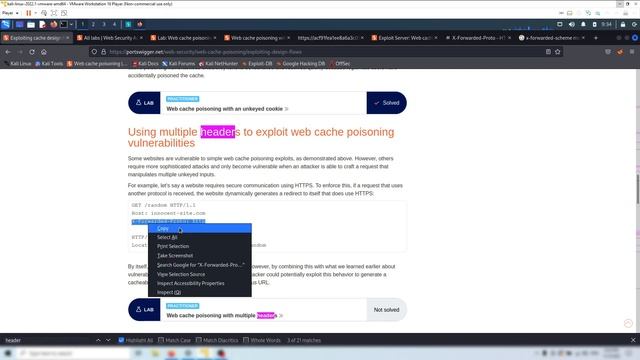
Task: Open Exploit-DB bookmark
Action: coord(257,64)
